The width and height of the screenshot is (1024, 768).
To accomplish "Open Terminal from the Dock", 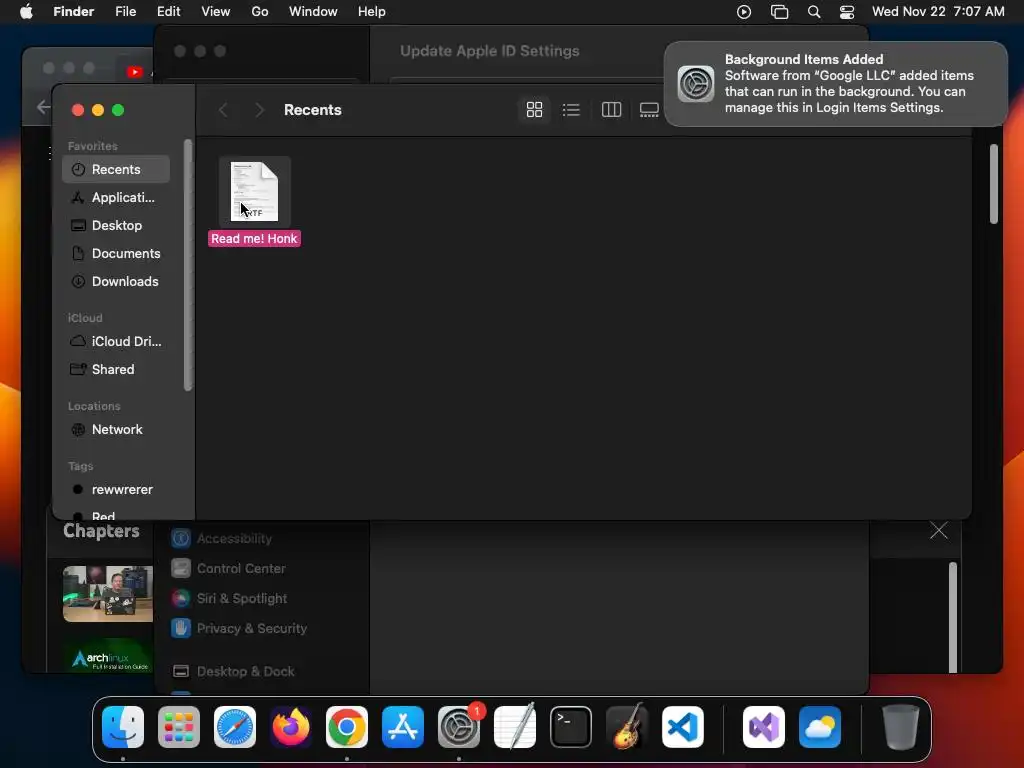I will [x=571, y=727].
